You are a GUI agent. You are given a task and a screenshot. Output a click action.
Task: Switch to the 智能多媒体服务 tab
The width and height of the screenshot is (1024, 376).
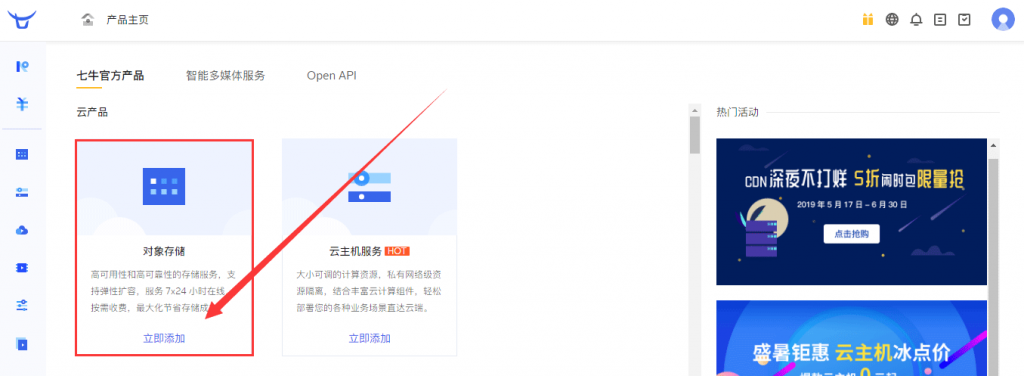pyautogui.click(x=225, y=76)
